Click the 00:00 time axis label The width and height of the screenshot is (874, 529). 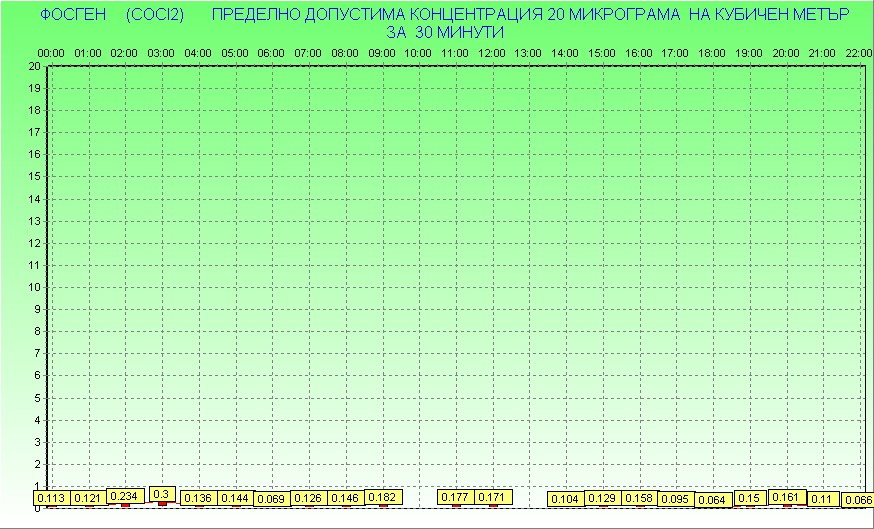[x=51, y=52]
